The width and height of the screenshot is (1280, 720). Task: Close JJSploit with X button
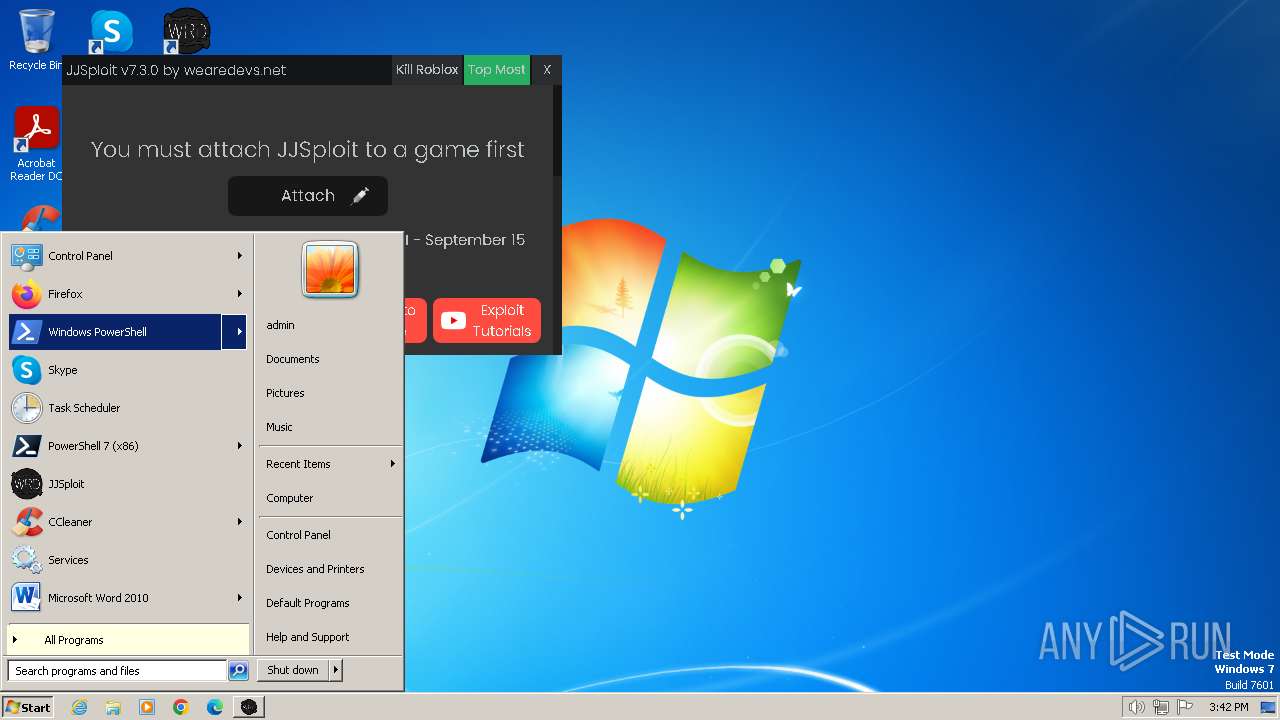(547, 70)
